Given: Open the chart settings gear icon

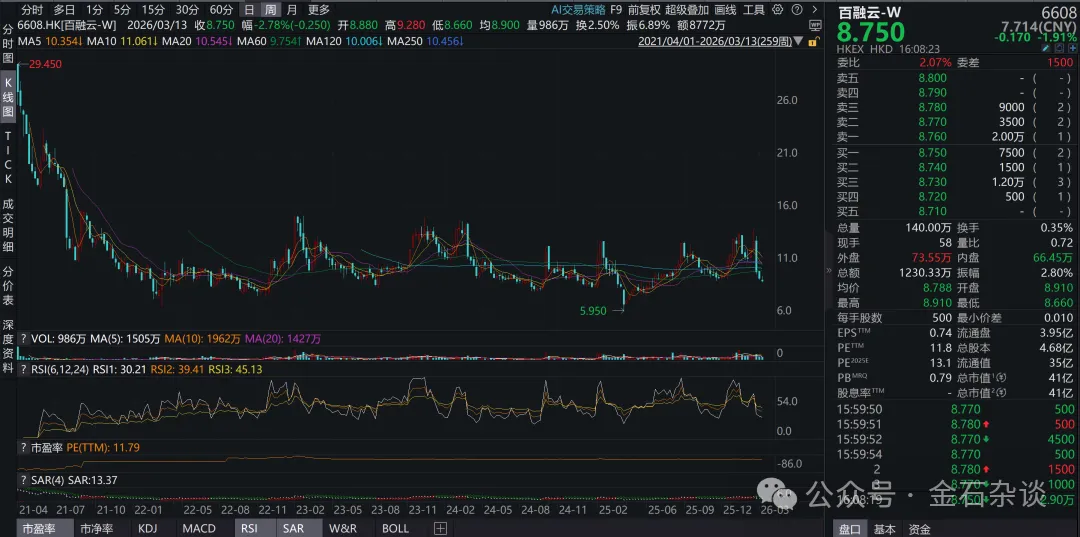Looking at the screenshot, I should point(778,10).
